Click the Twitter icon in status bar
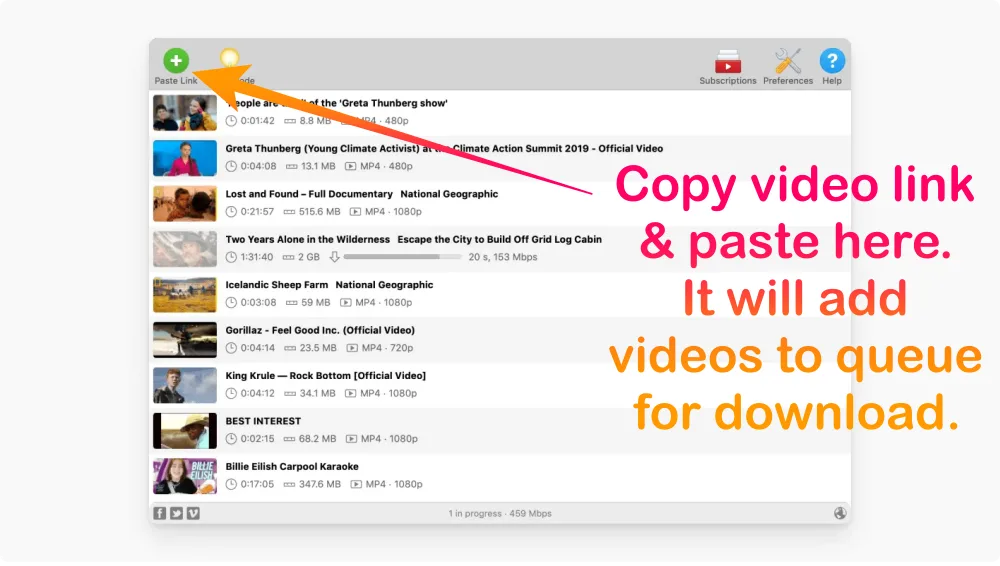The image size is (1000, 566). tap(176, 513)
